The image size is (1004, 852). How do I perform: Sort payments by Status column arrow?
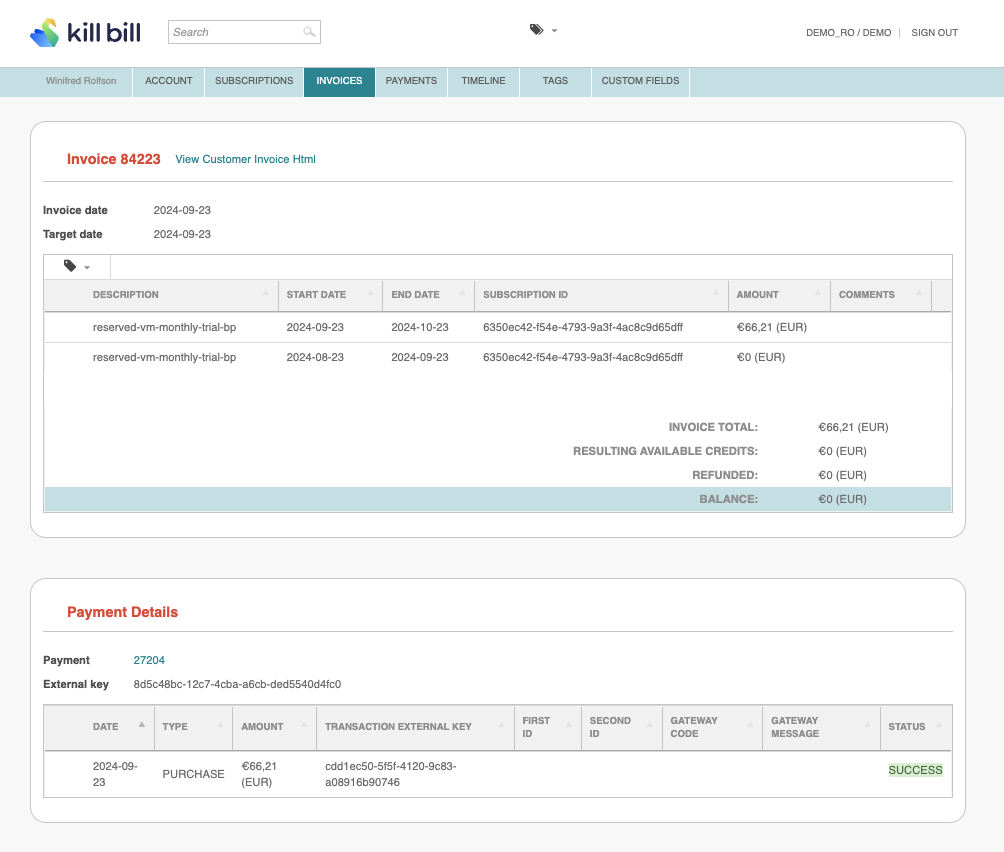(x=939, y=725)
